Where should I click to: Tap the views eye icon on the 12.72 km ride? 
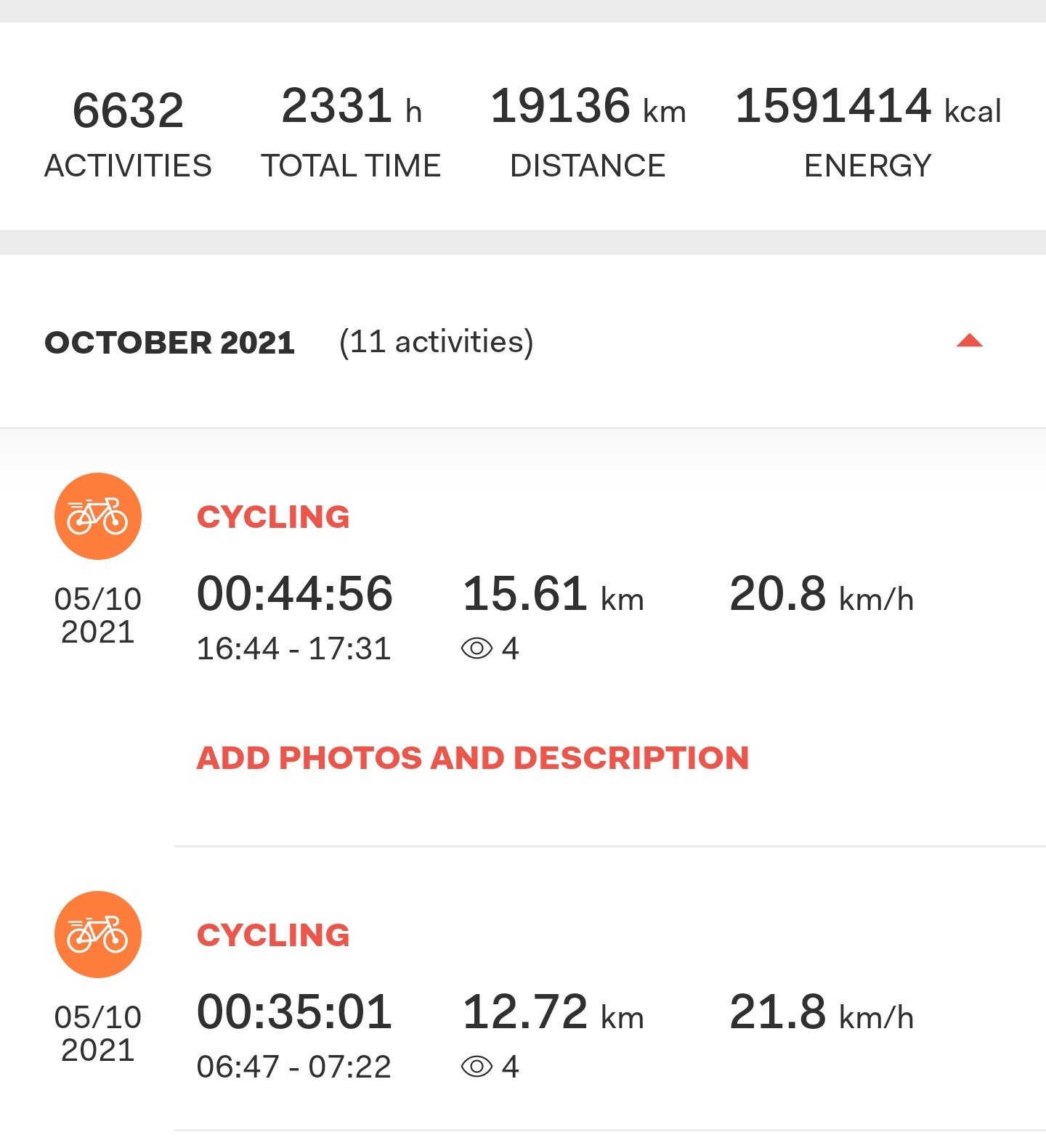click(x=477, y=1067)
